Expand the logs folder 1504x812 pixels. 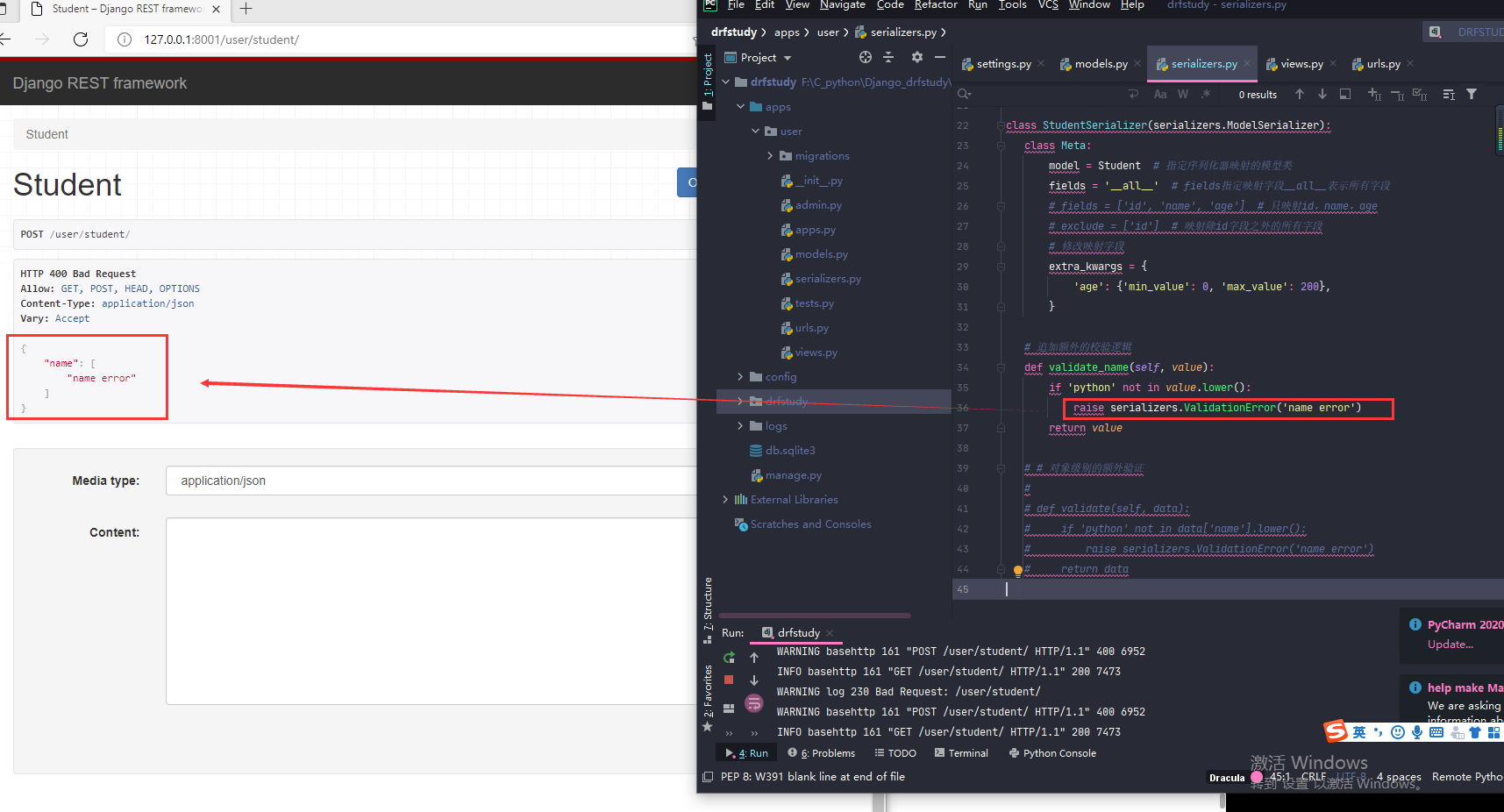(740, 426)
